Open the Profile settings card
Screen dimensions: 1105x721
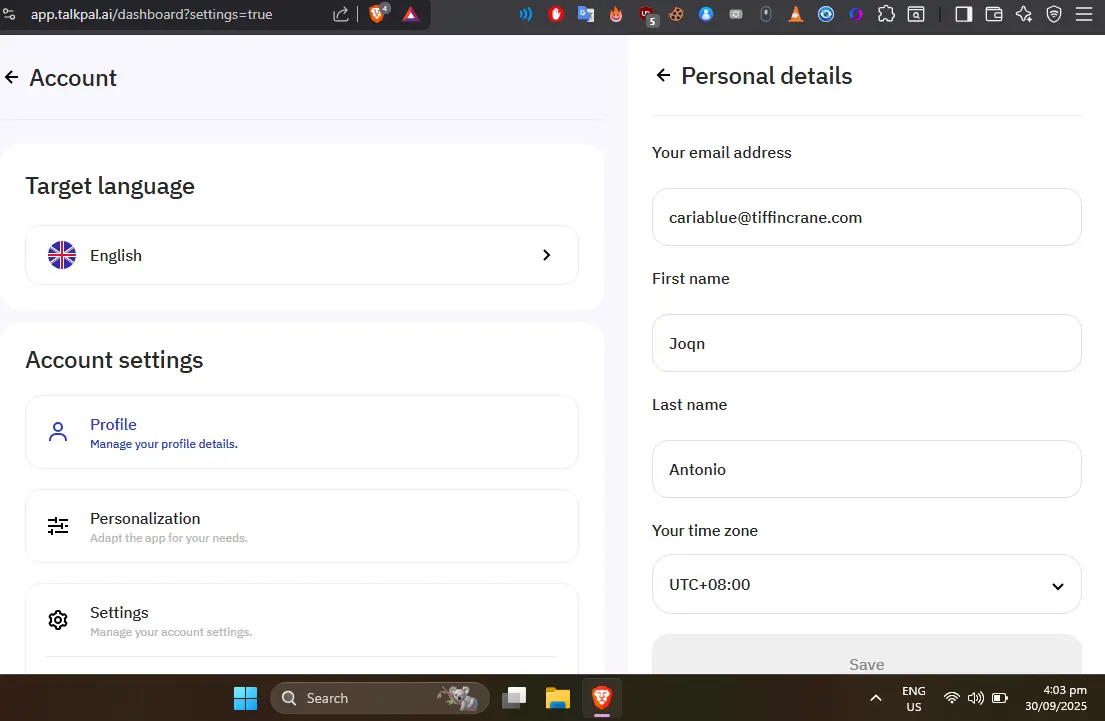[x=302, y=432]
